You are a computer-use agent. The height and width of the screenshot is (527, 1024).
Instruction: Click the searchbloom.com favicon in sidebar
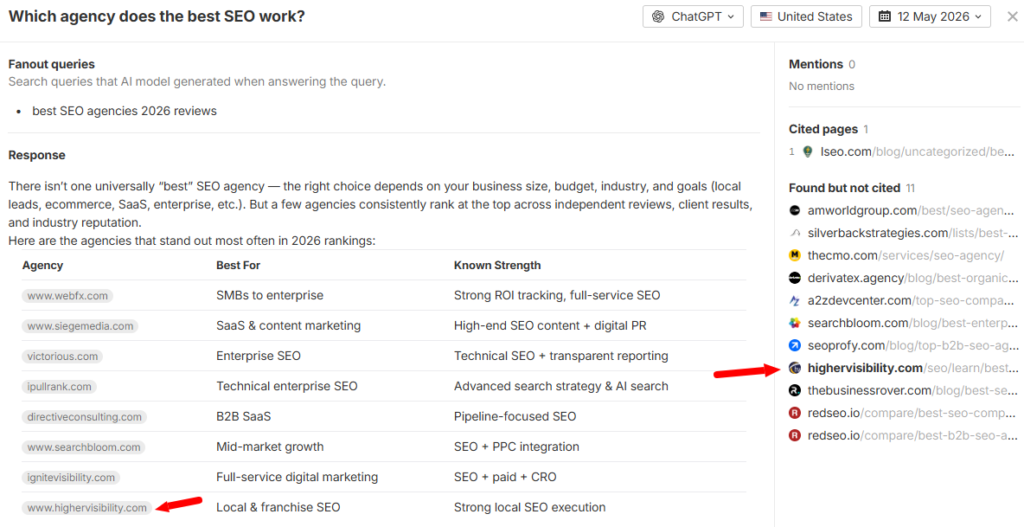(795, 323)
